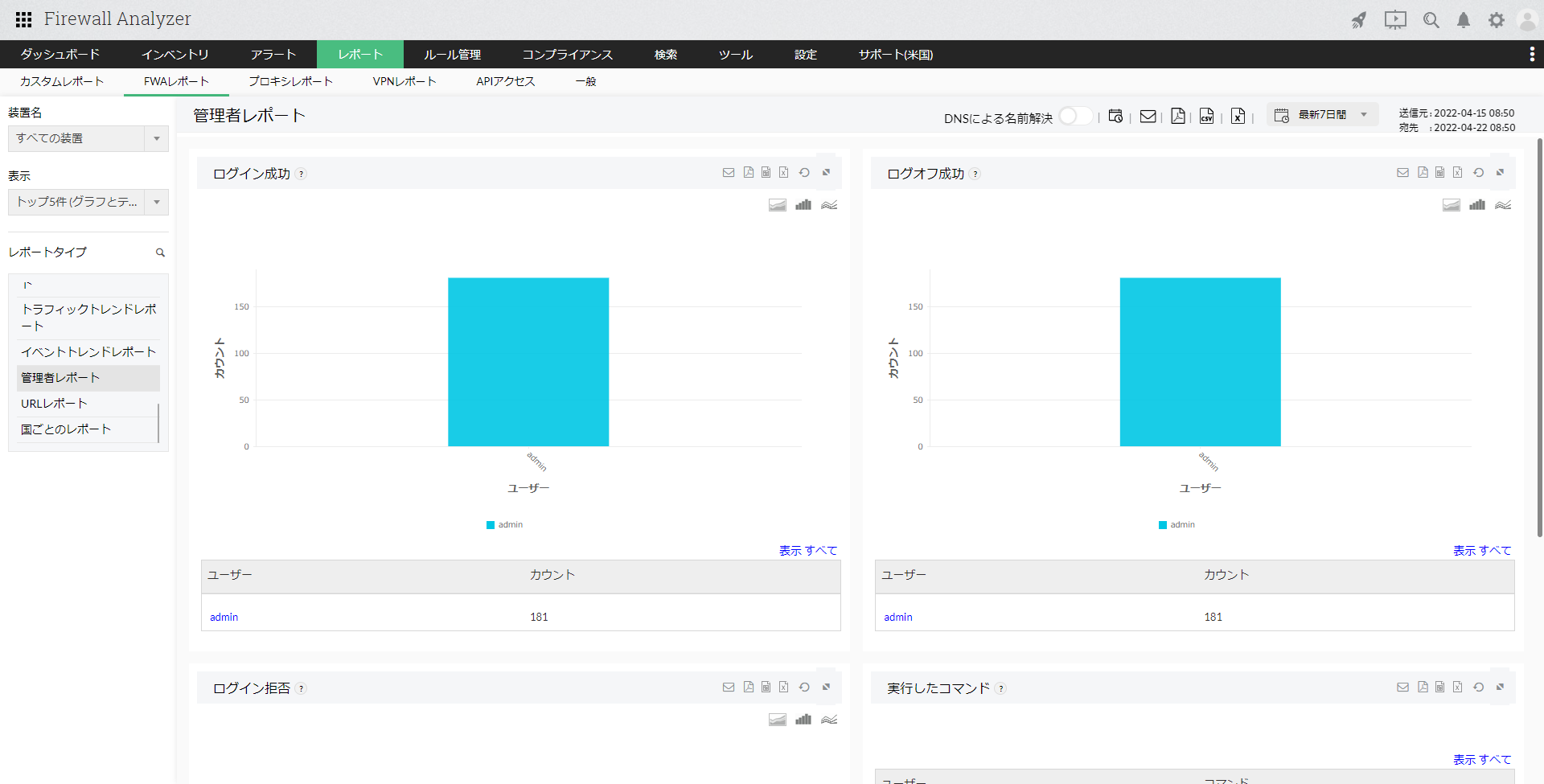Switch to the プロキシレポート sub-tab

coord(290,81)
